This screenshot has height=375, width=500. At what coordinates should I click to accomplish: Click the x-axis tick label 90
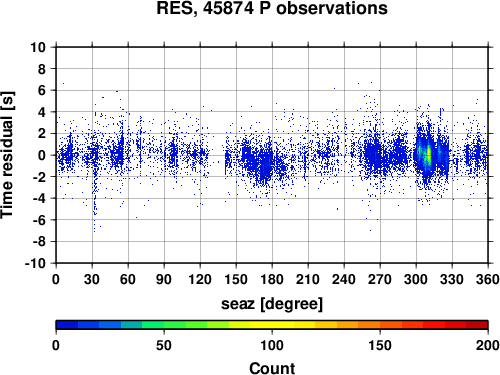point(164,279)
